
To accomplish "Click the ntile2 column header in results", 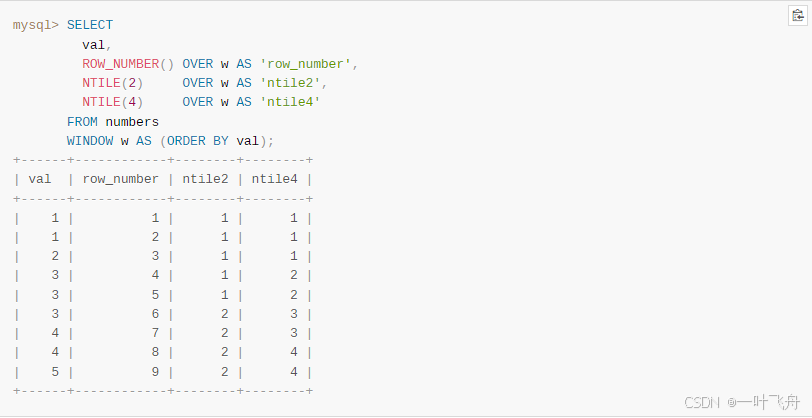I will coord(205,180).
